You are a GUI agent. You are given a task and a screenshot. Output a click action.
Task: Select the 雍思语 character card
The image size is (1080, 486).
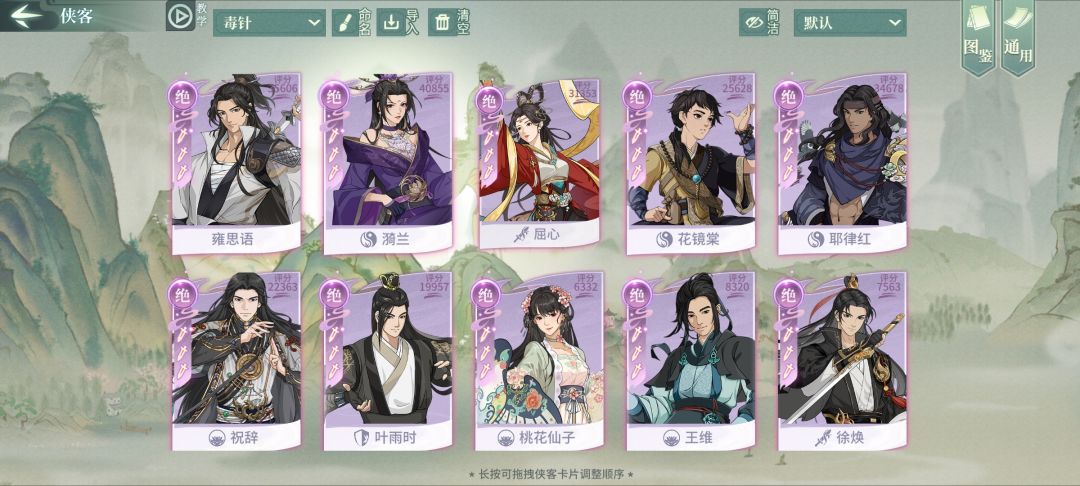(236, 163)
